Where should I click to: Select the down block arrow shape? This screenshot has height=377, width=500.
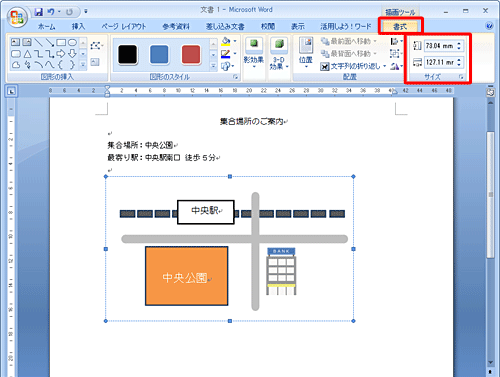[72, 54]
